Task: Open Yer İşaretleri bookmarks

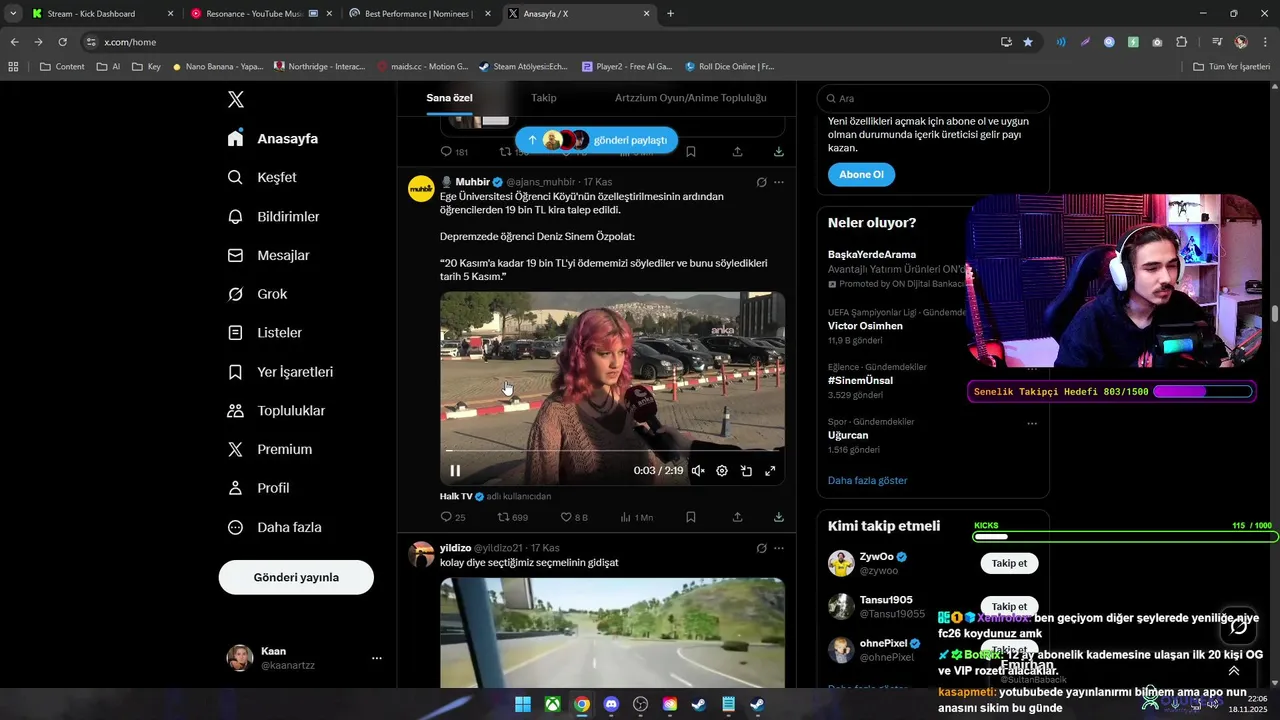Action: [x=281, y=371]
